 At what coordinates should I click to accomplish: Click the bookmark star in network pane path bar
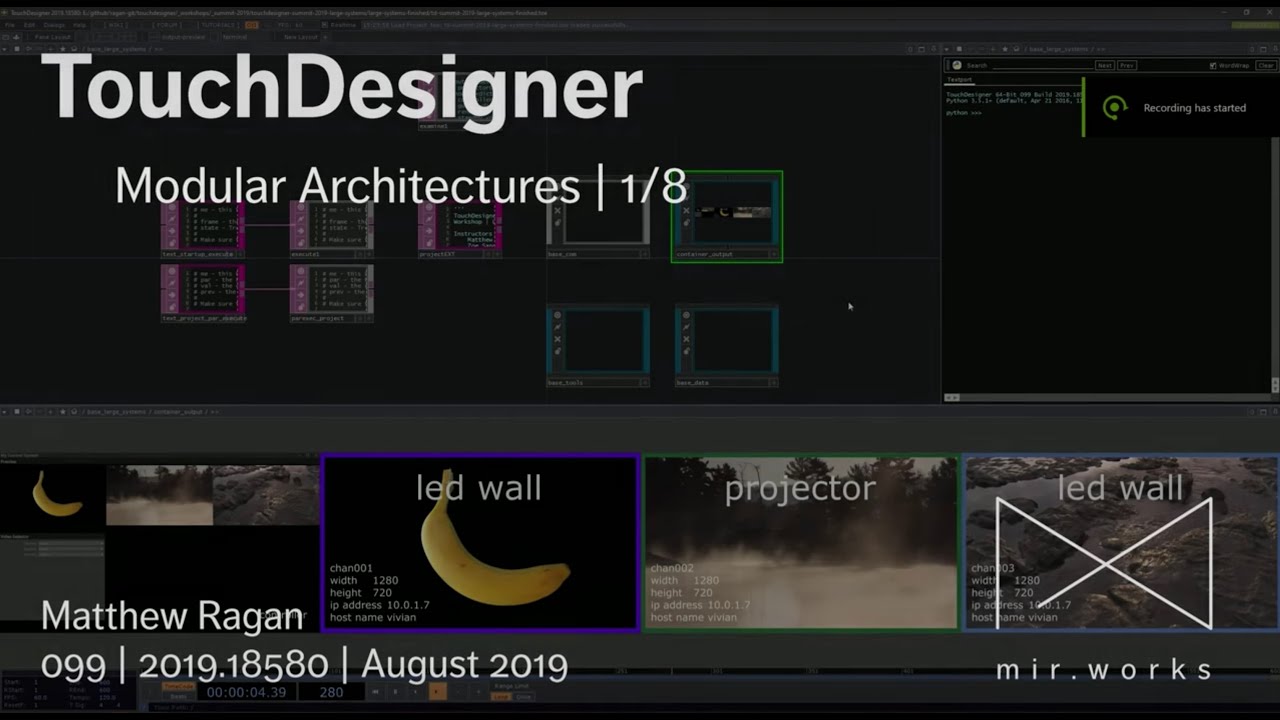(x=62, y=49)
